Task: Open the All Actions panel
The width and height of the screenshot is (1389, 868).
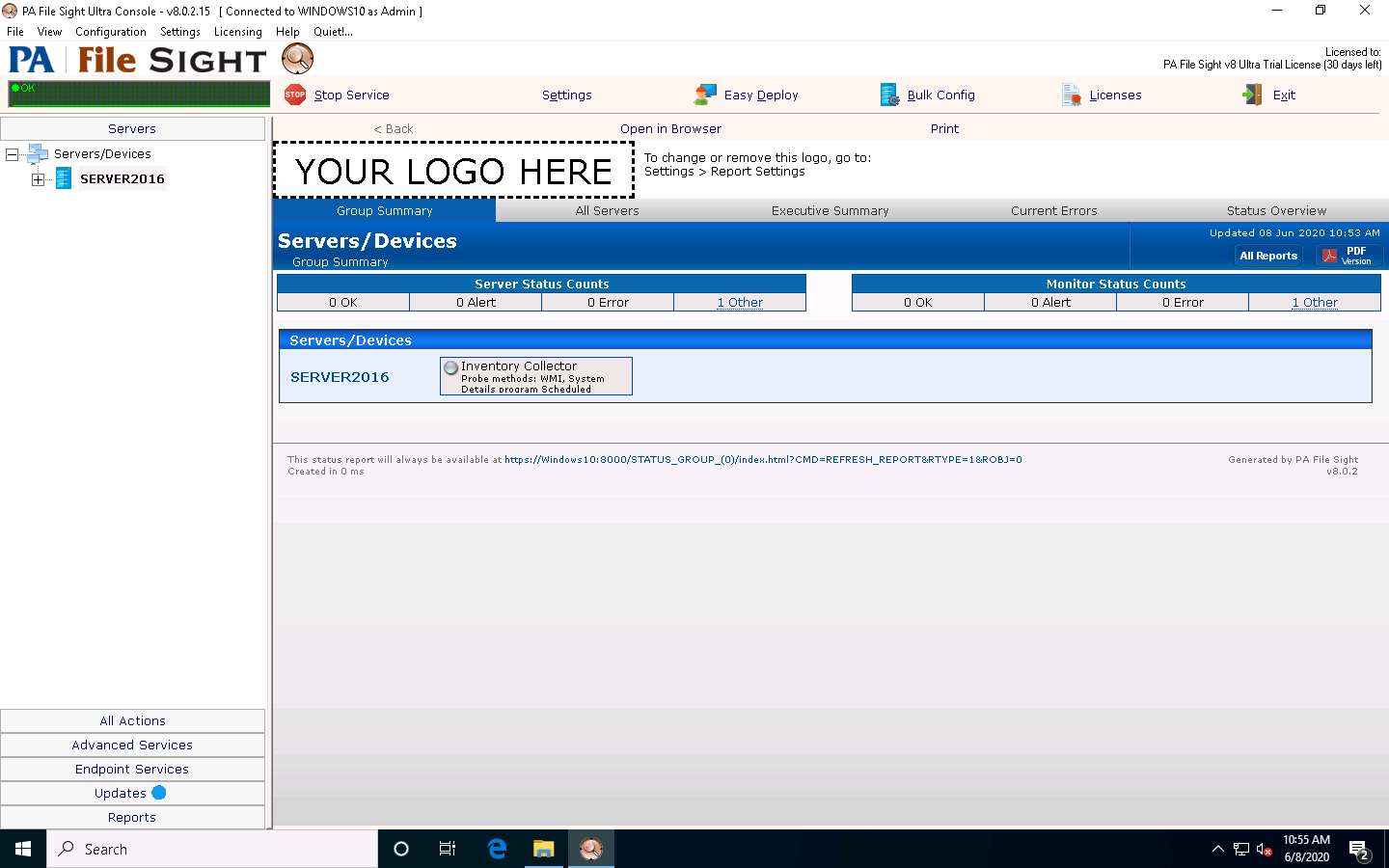Action: [x=132, y=720]
